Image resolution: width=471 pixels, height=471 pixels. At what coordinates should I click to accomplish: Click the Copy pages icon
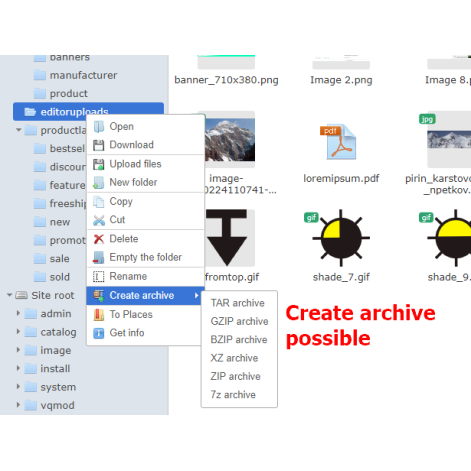[99, 201]
